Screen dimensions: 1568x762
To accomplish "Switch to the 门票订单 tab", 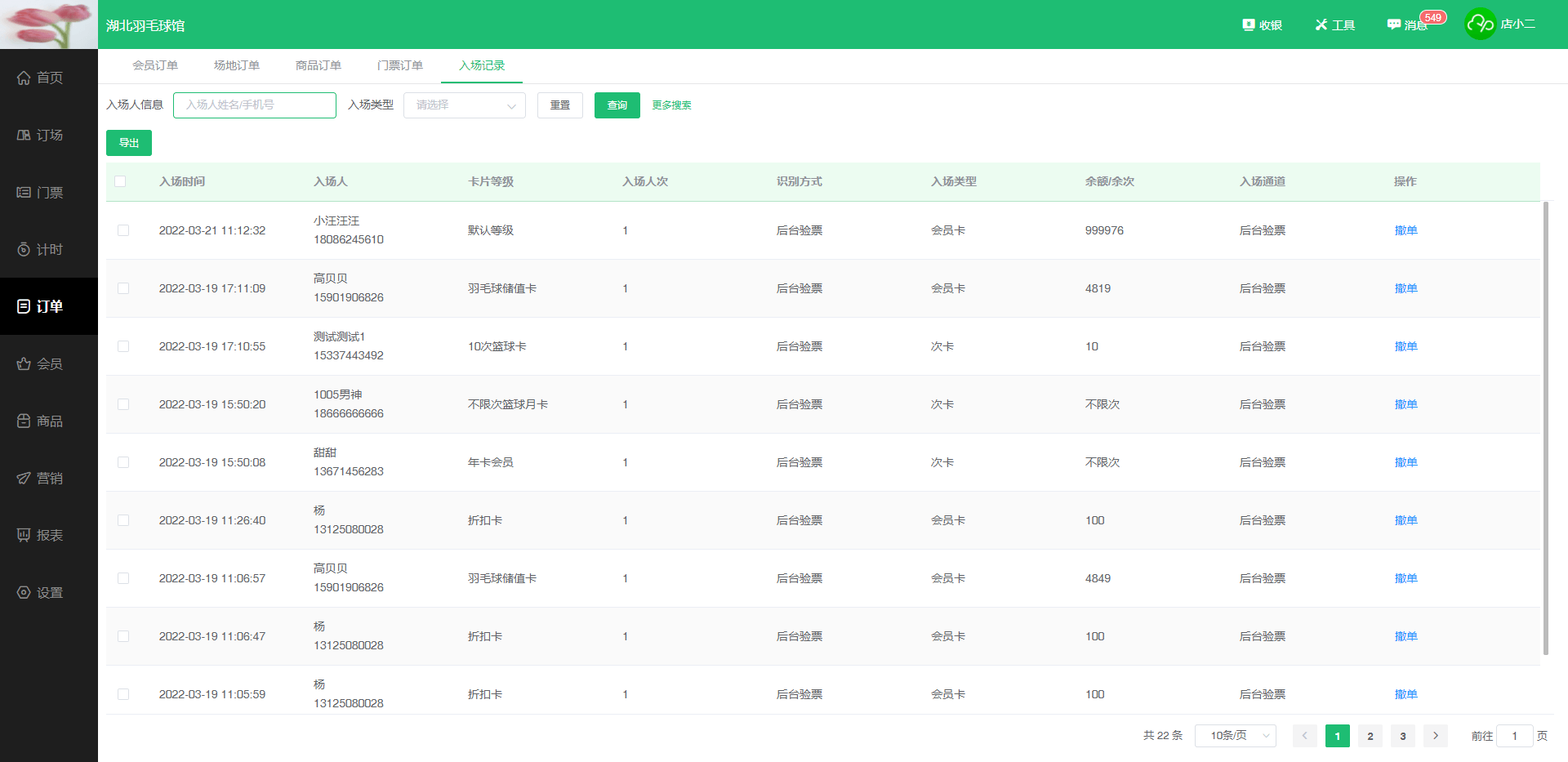I will click(400, 65).
